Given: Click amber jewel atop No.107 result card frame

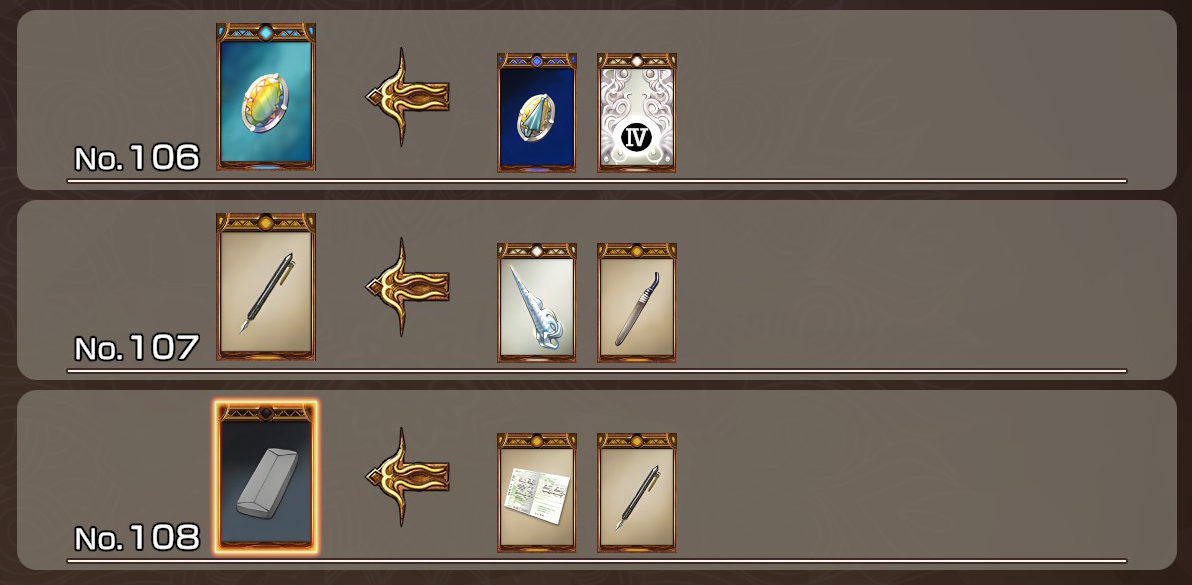Looking at the screenshot, I should point(266,223).
